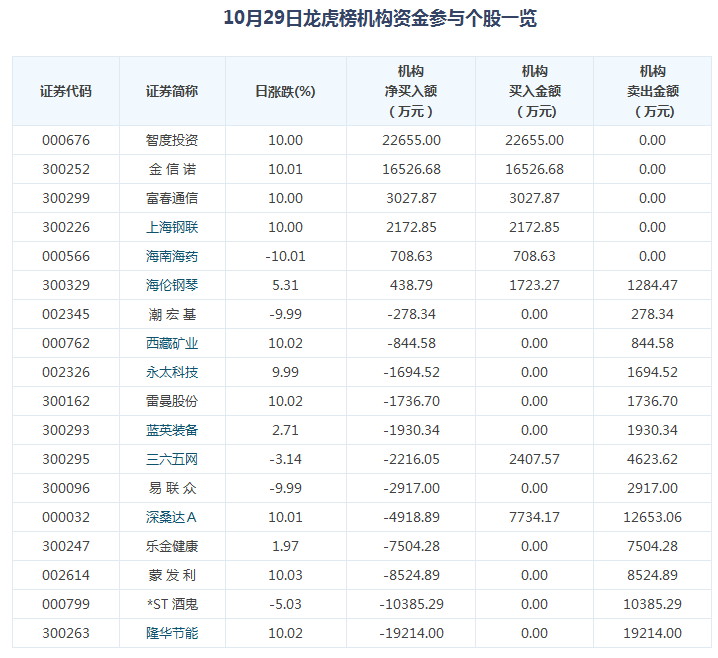This screenshot has height=658, width=718.
Task: Open the 深桑达A stock link
Action: coord(172,517)
